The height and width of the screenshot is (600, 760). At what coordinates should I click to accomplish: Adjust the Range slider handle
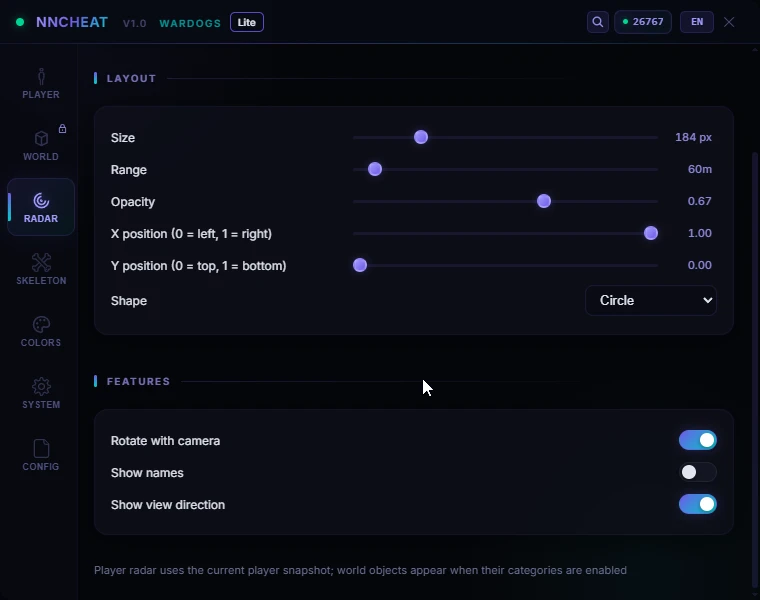(x=375, y=169)
